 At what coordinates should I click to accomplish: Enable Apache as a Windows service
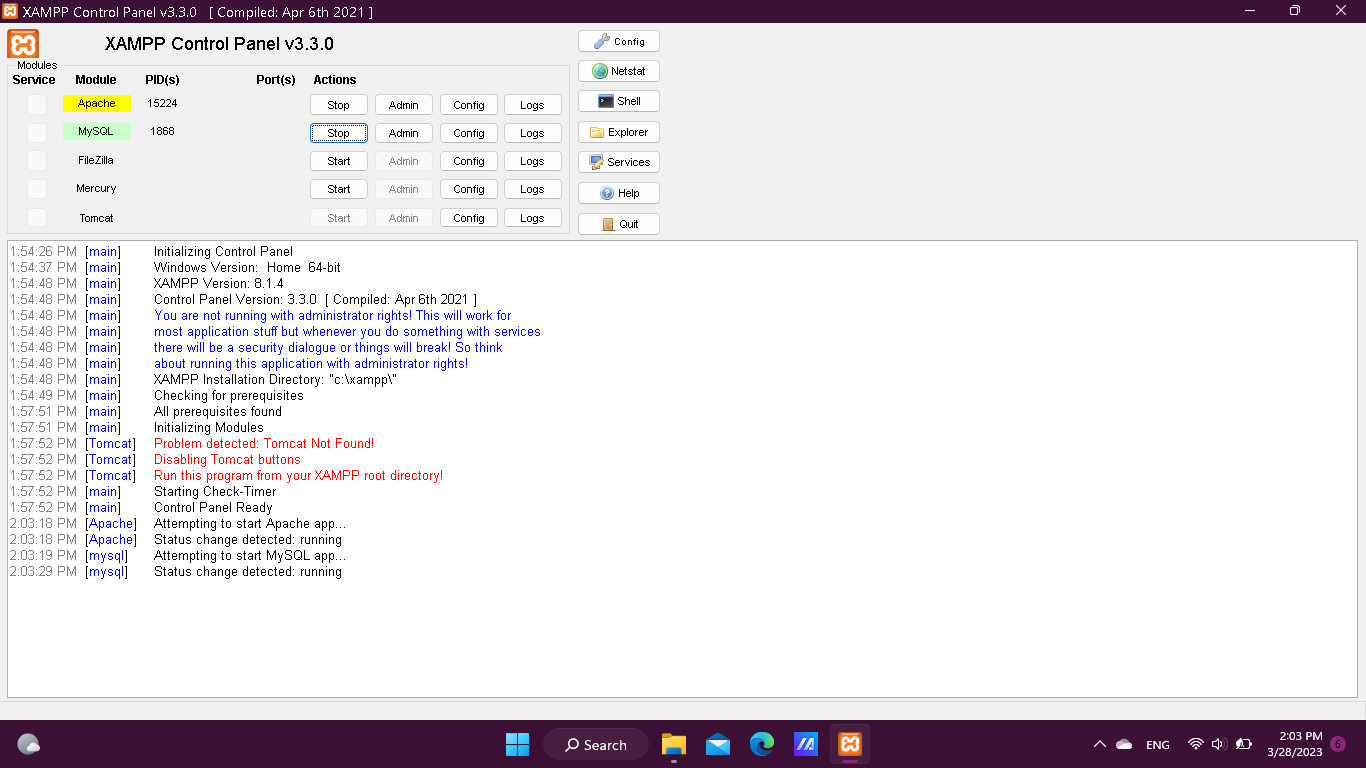click(x=36, y=103)
